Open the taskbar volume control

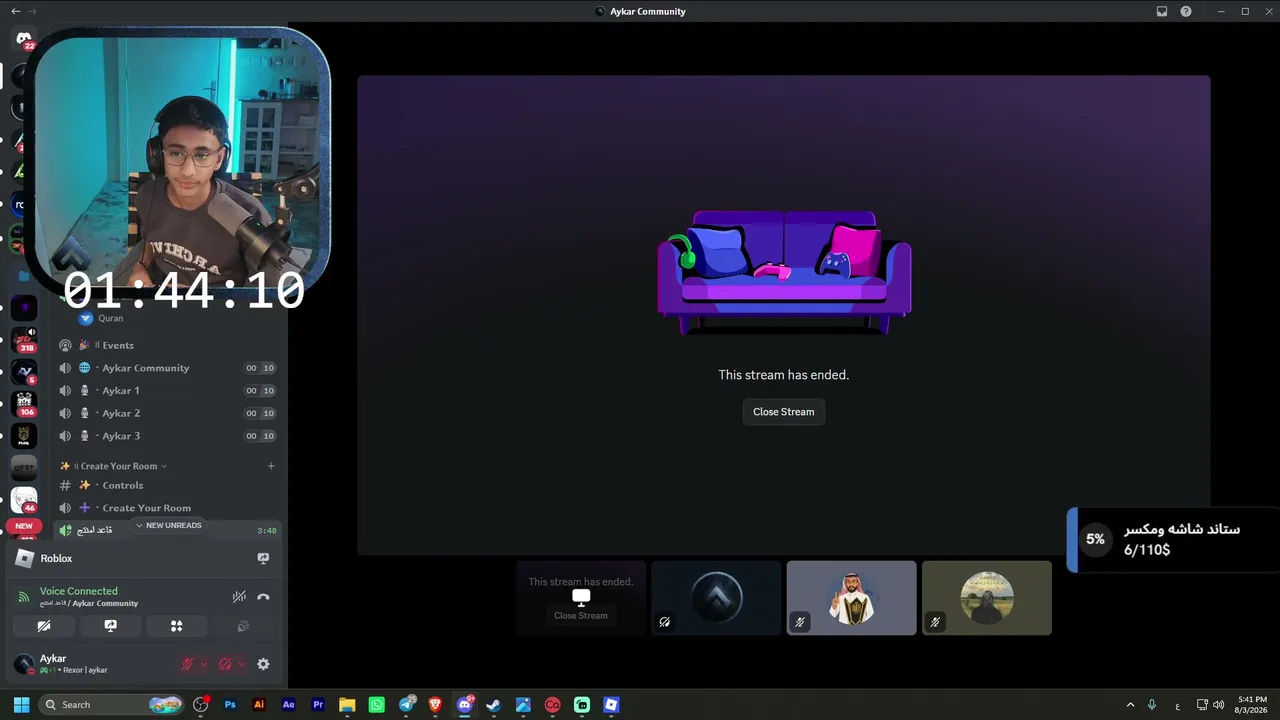1218,705
